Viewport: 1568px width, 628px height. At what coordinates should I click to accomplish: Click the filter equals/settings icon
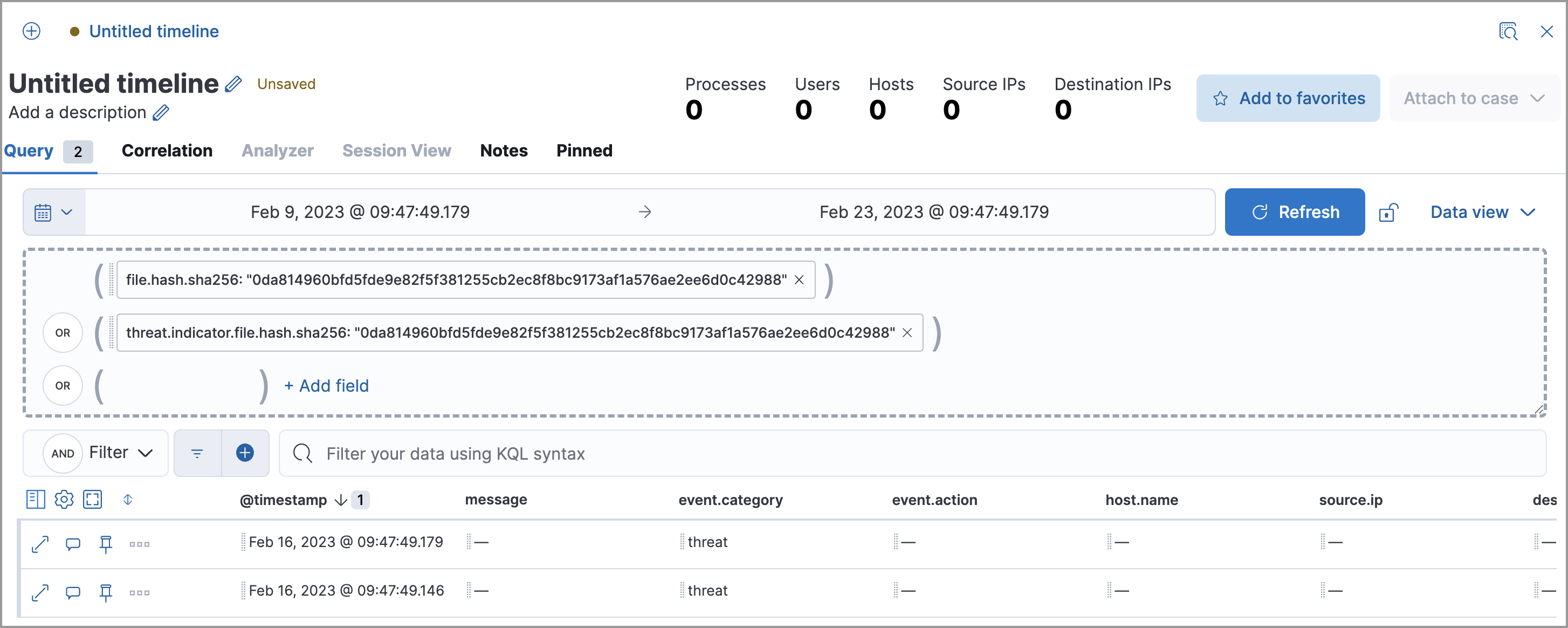pyautogui.click(x=197, y=454)
